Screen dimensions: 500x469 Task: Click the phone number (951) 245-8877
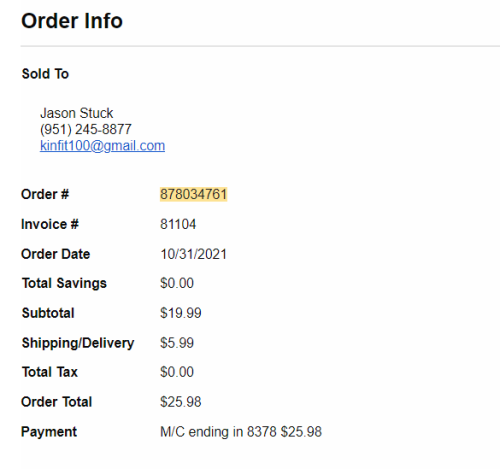point(86,130)
